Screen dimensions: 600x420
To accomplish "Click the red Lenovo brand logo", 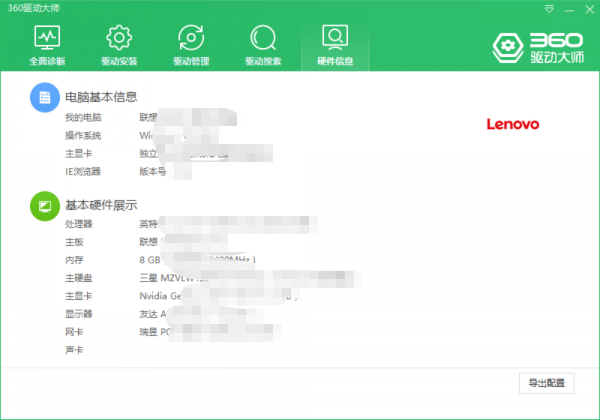I will [513, 124].
